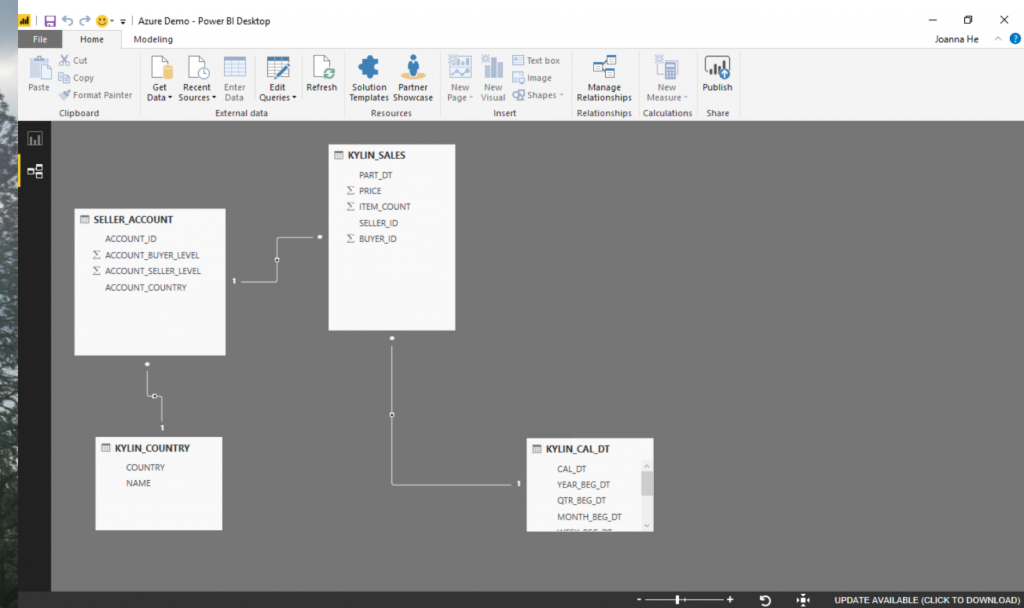Select the PART_DT field
Image resolution: width=1024 pixels, height=608 pixels.
[376, 175]
